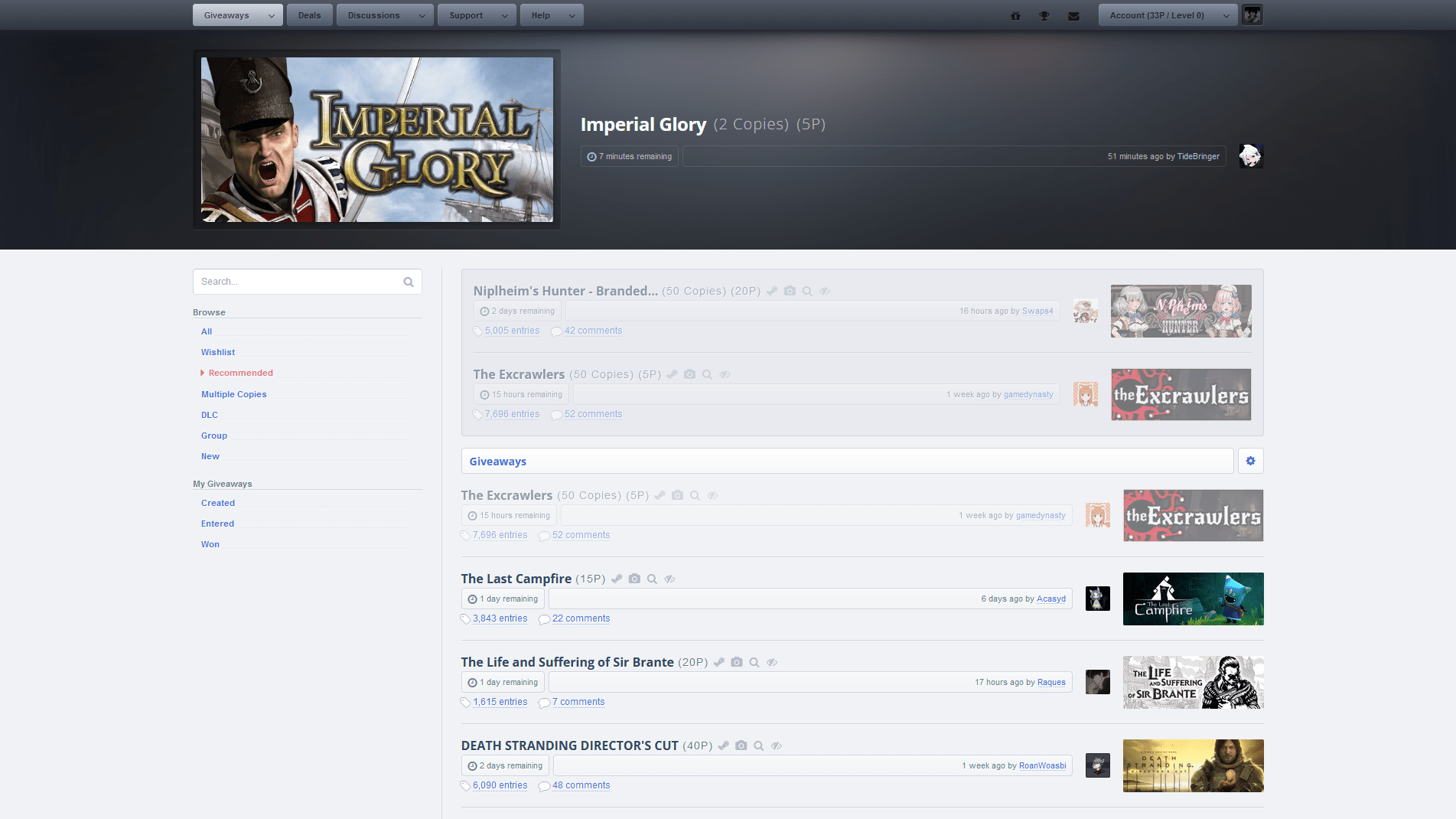Image resolution: width=1456 pixels, height=819 pixels.
Task: Select the Deals menu item
Action: click(309, 15)
